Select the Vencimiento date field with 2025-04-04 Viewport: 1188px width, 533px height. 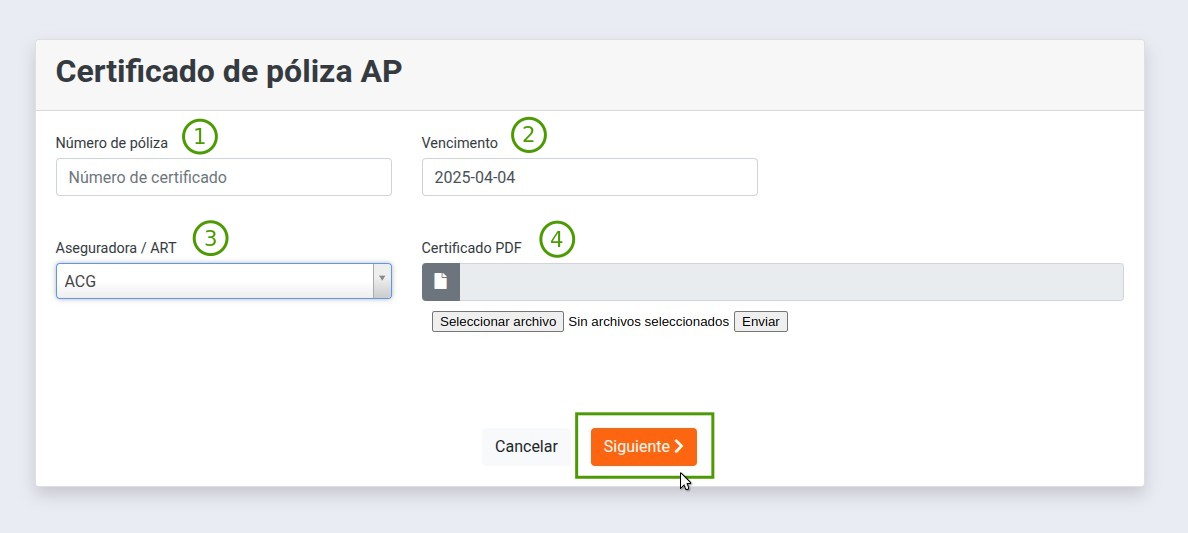tap(589, 177)
